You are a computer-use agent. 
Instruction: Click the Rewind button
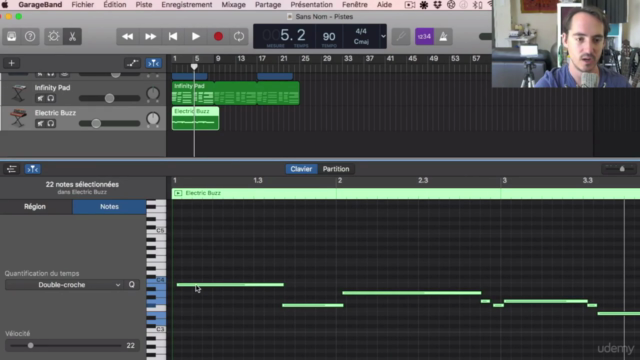coord(127,36)
